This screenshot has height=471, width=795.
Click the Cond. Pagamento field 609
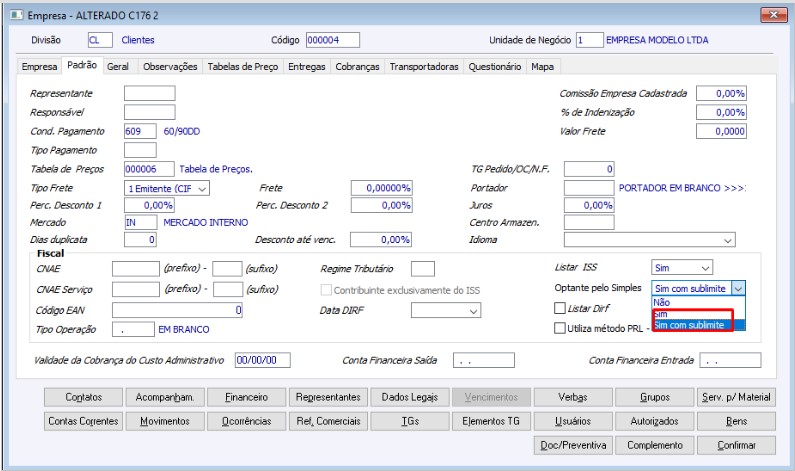point(140,131)
